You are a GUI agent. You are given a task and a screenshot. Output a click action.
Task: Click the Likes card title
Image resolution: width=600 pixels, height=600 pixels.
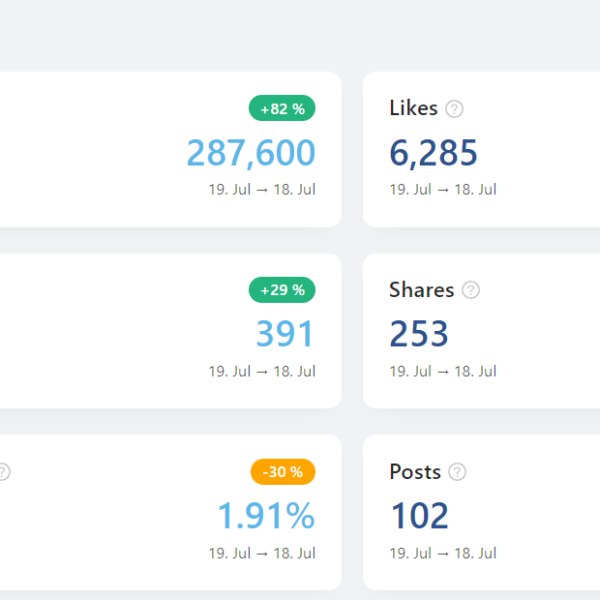[x=413, y=108]
